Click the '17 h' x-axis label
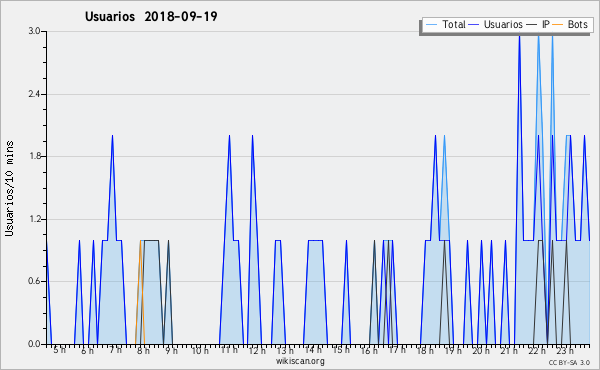 point(397,350)
